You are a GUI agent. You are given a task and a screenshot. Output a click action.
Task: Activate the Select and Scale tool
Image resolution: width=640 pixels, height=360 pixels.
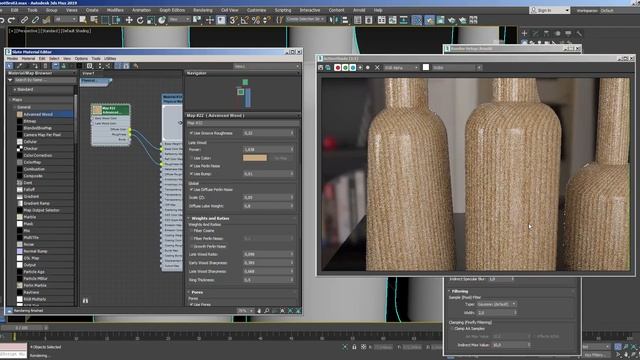[x=151, y=20]
